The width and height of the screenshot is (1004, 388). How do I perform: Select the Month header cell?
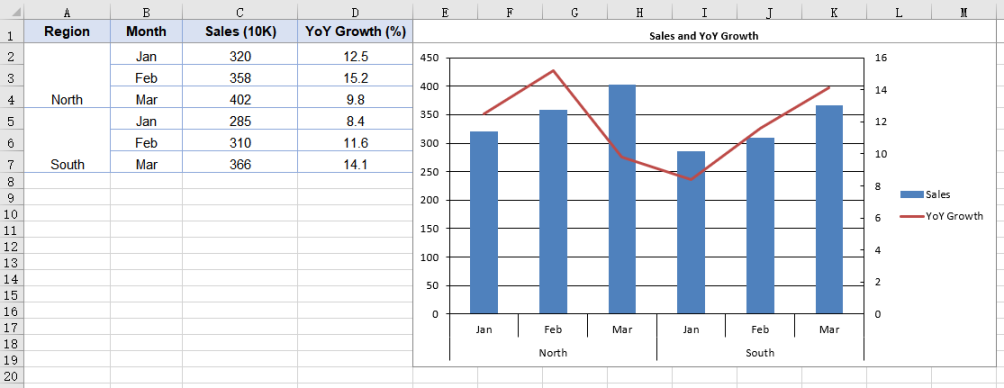[146, 31]
